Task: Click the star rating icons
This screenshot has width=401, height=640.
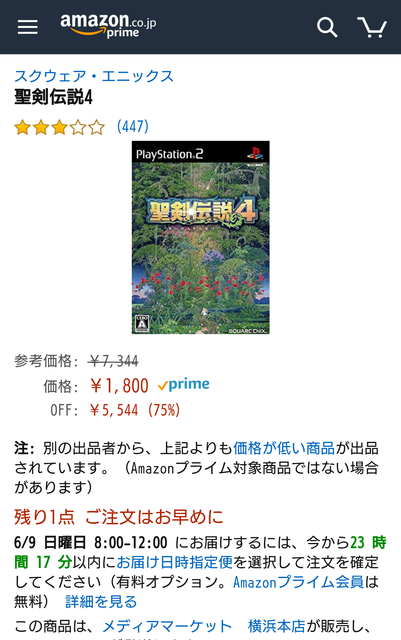Action: pyautogui.click(x=60, y=127)
